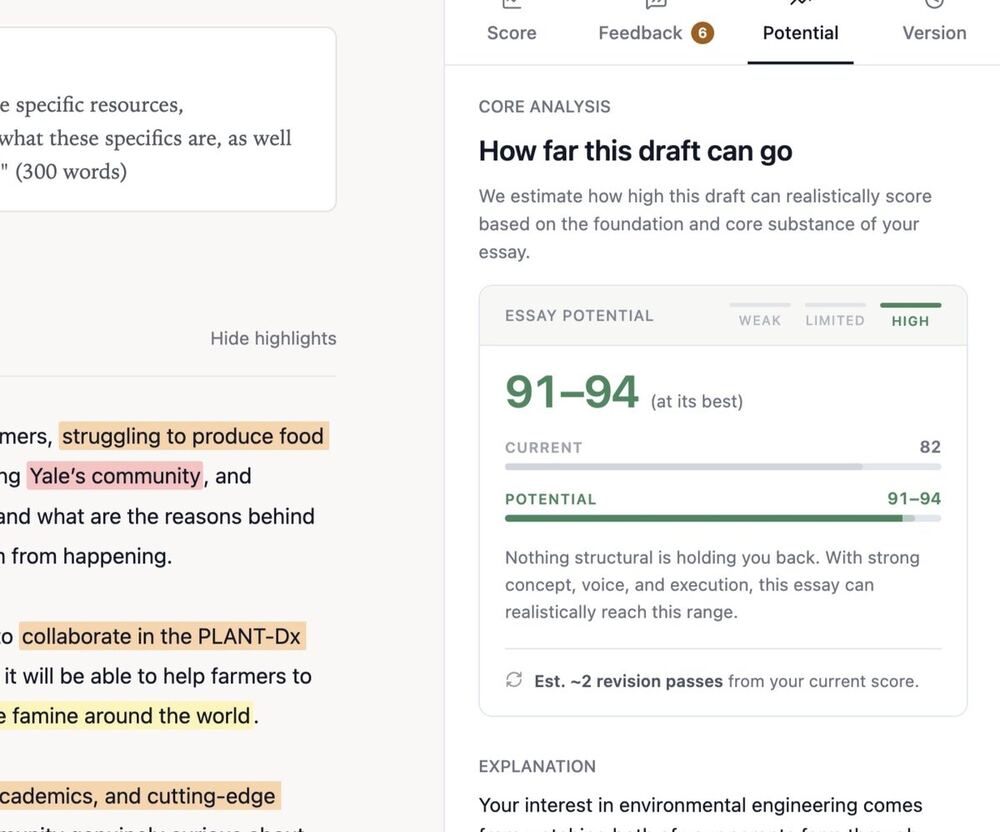Screen dimensions: 1000x832
Task: Click the Feedback count badge showing 6
Action: coord(703,33)
